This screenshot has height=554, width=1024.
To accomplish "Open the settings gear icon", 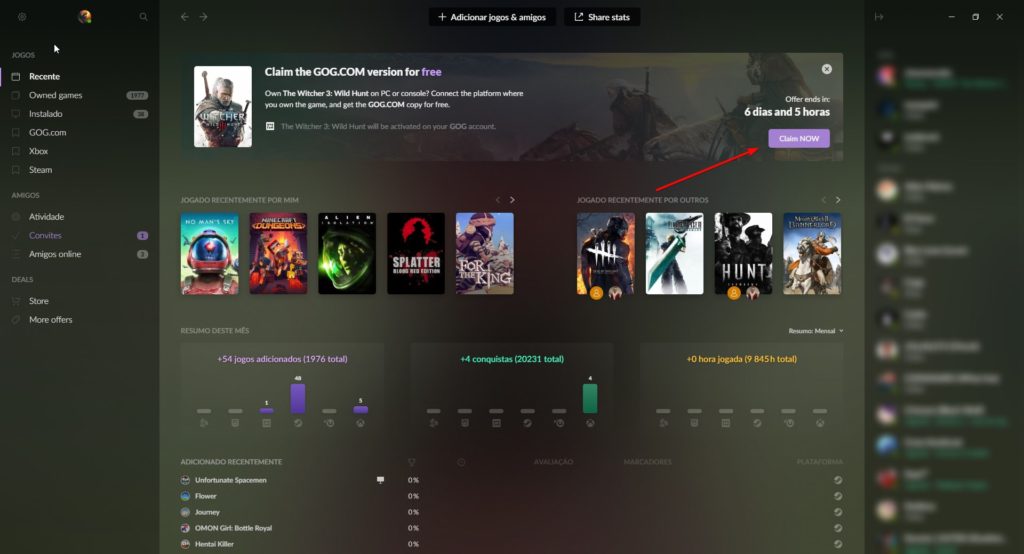I will (x=22, y=17).
